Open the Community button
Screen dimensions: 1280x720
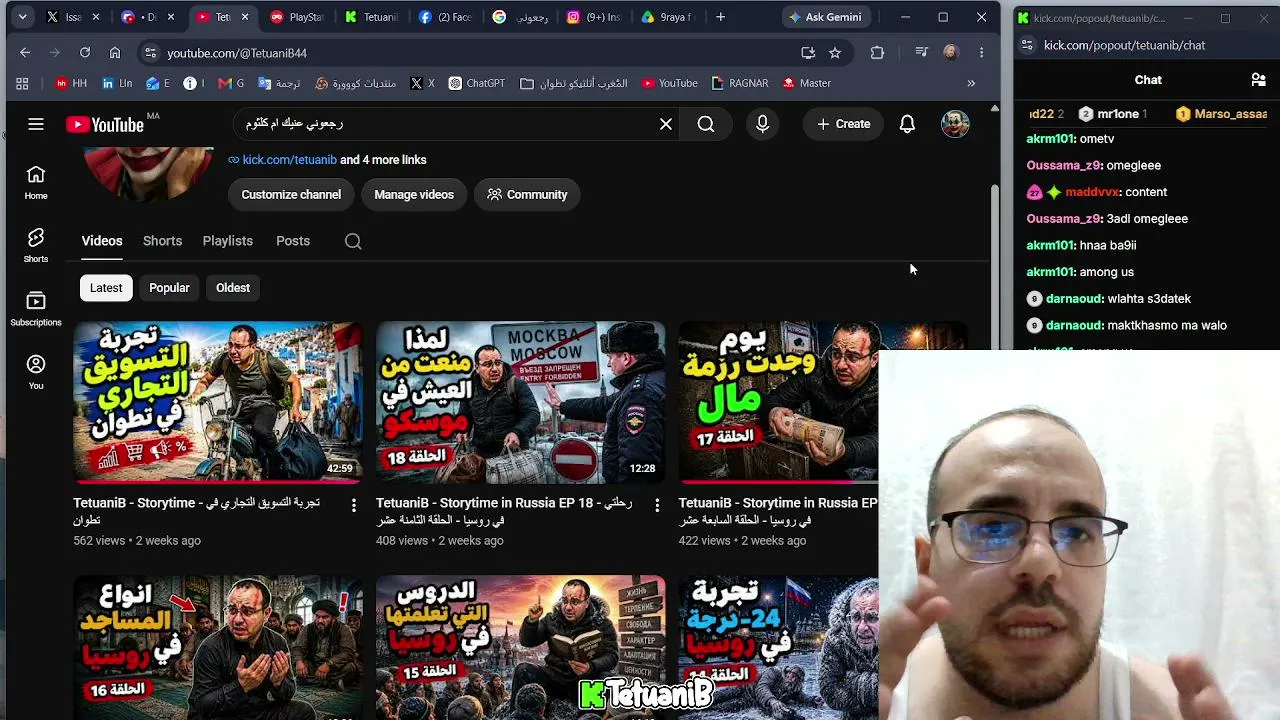[x=527, y=195]
